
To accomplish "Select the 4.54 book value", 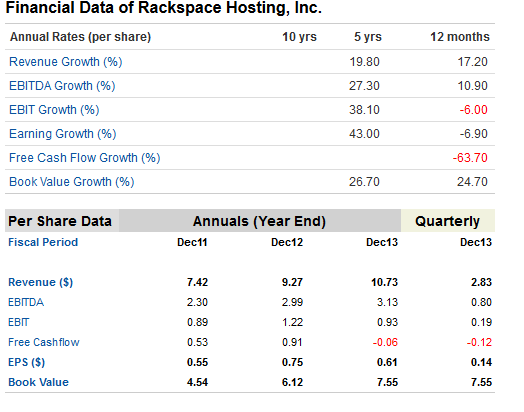I will coord(197,382).
